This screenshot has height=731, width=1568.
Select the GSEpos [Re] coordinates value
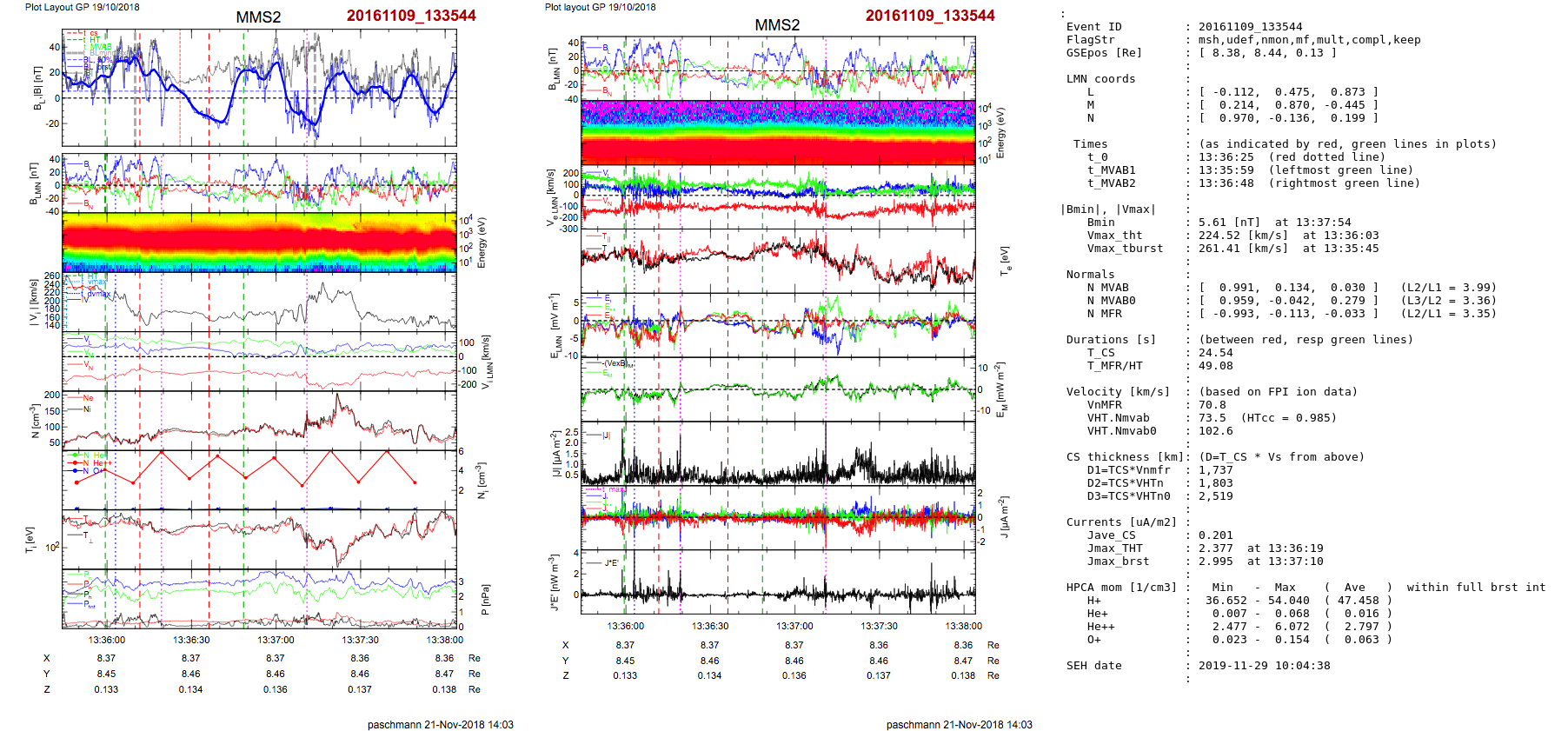coord(1267,53)
